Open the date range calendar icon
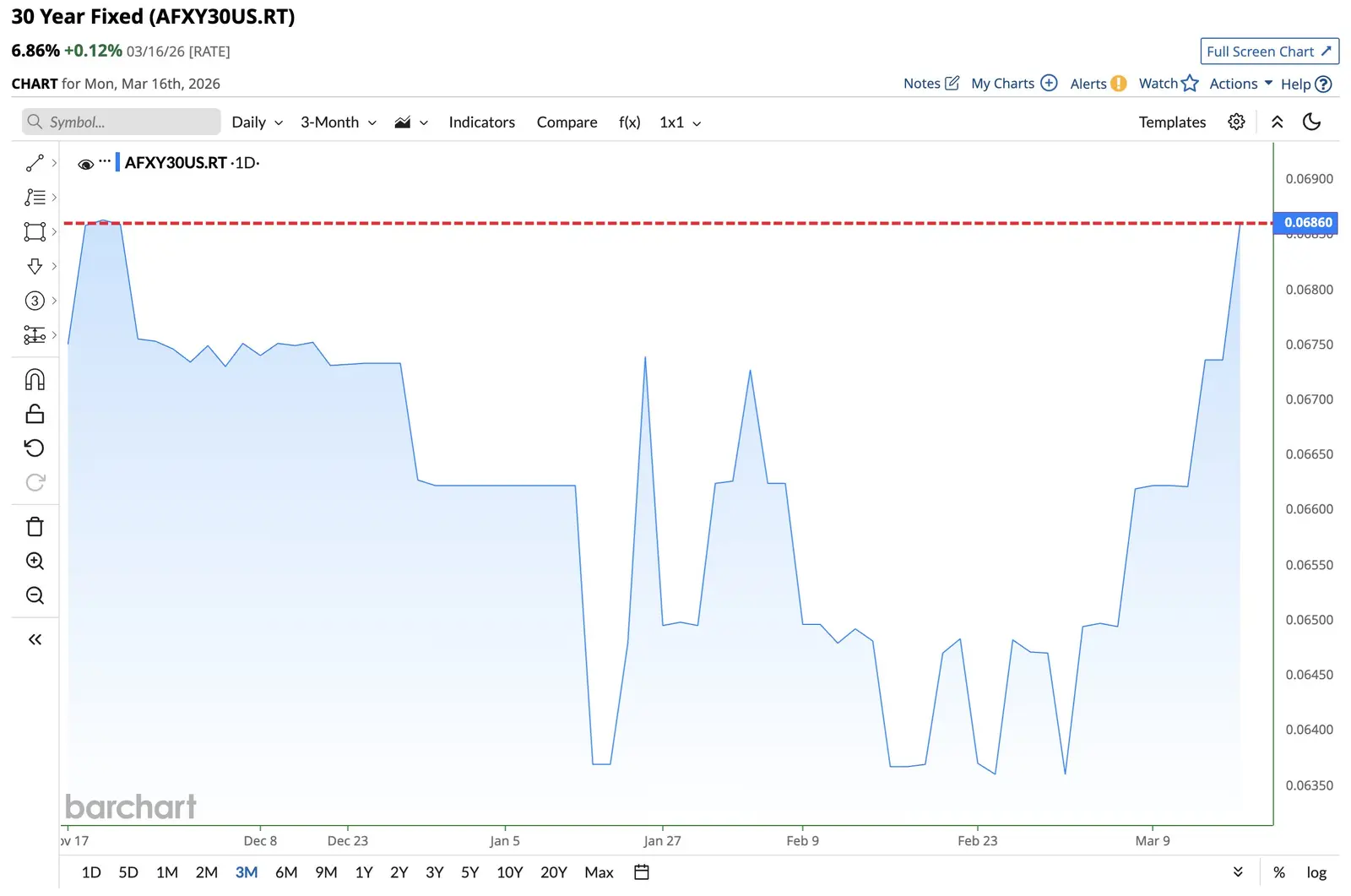The image size is (1351, 896). [642, 872]
